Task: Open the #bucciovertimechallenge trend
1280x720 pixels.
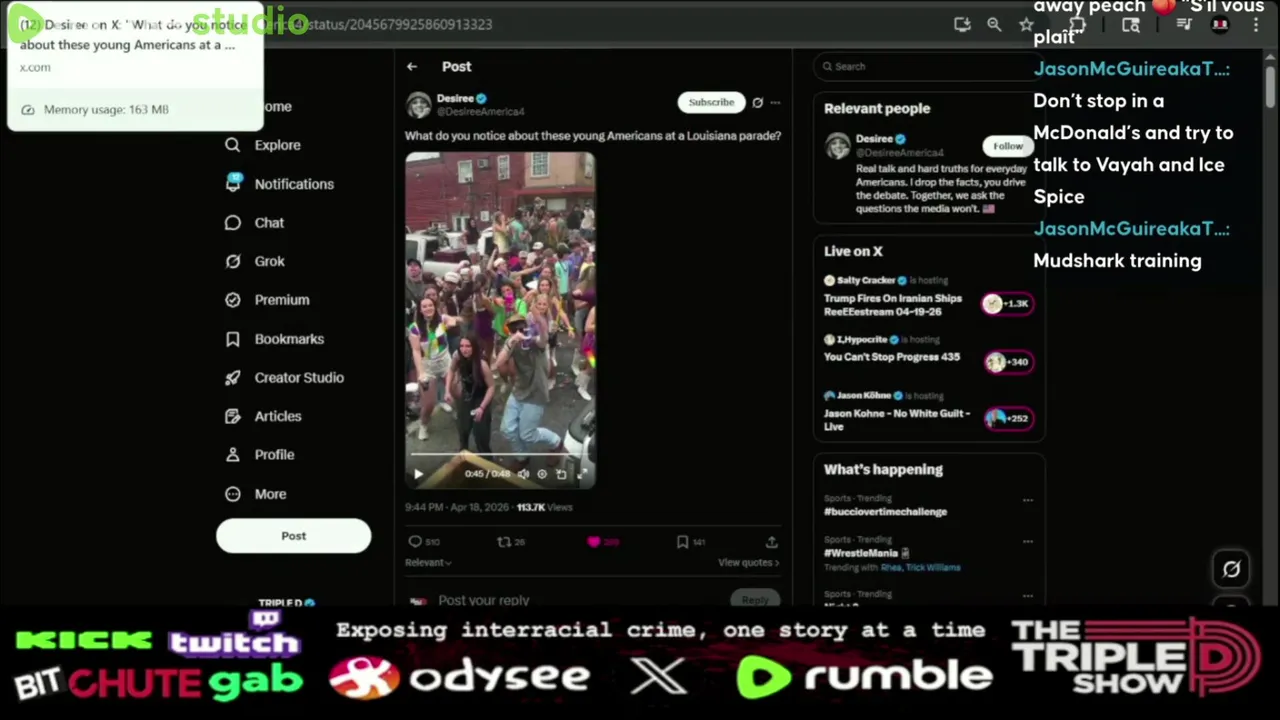Action: [885, 512]
